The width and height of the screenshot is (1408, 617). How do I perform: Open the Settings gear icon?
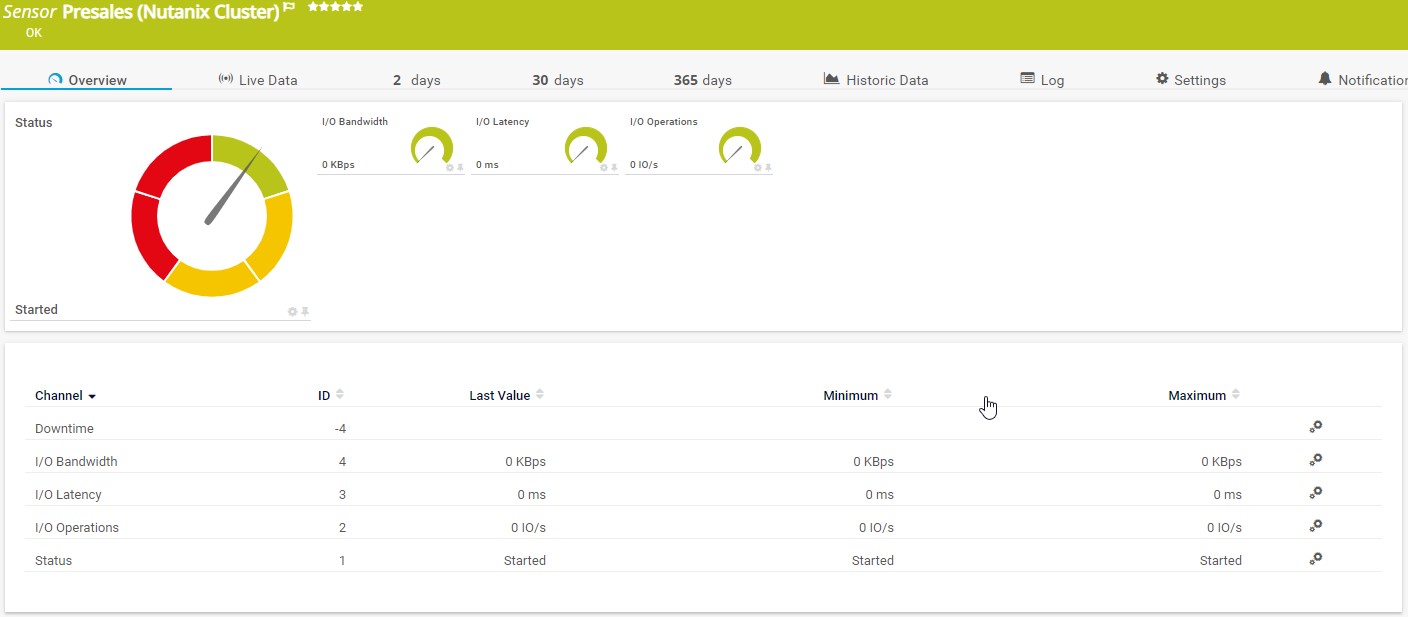[1160, 78]
